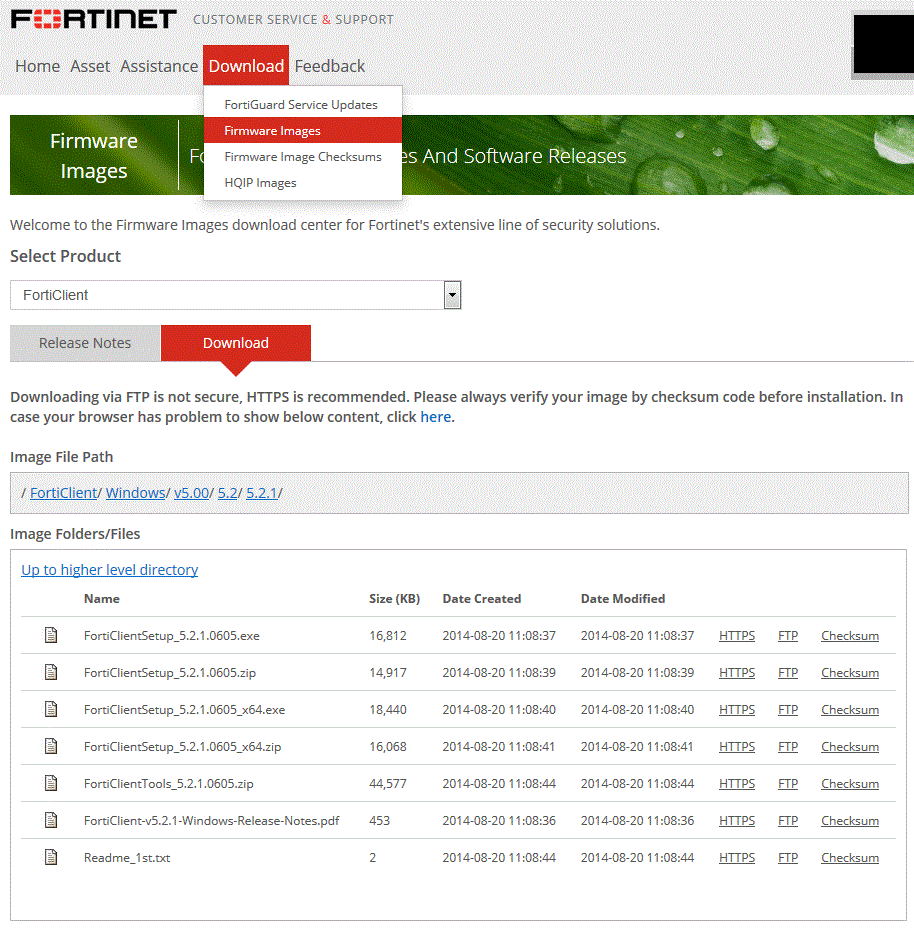The image size is (914, 932).
Task: Click the 'here' link in the notice
Action: pos(436,417)
